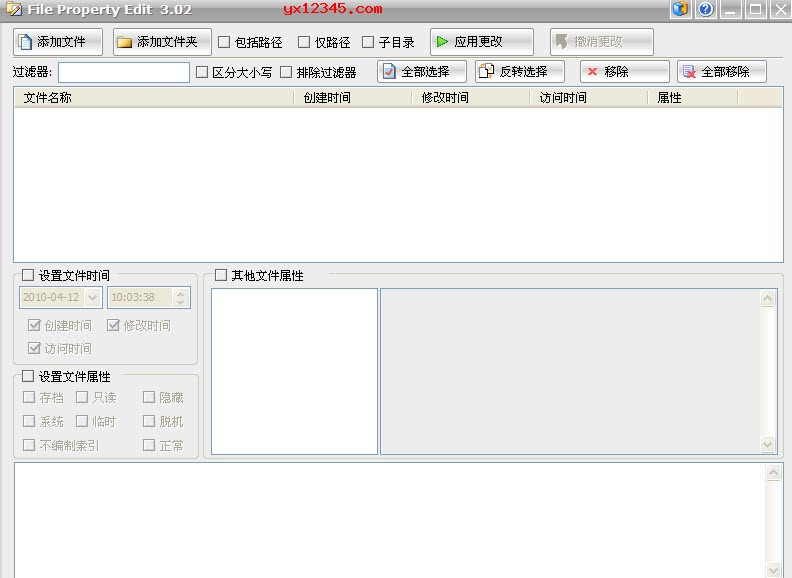Click the time stepper up arrow
The width and height of the screenshot is (792, 578).
[x=181, y=293]
